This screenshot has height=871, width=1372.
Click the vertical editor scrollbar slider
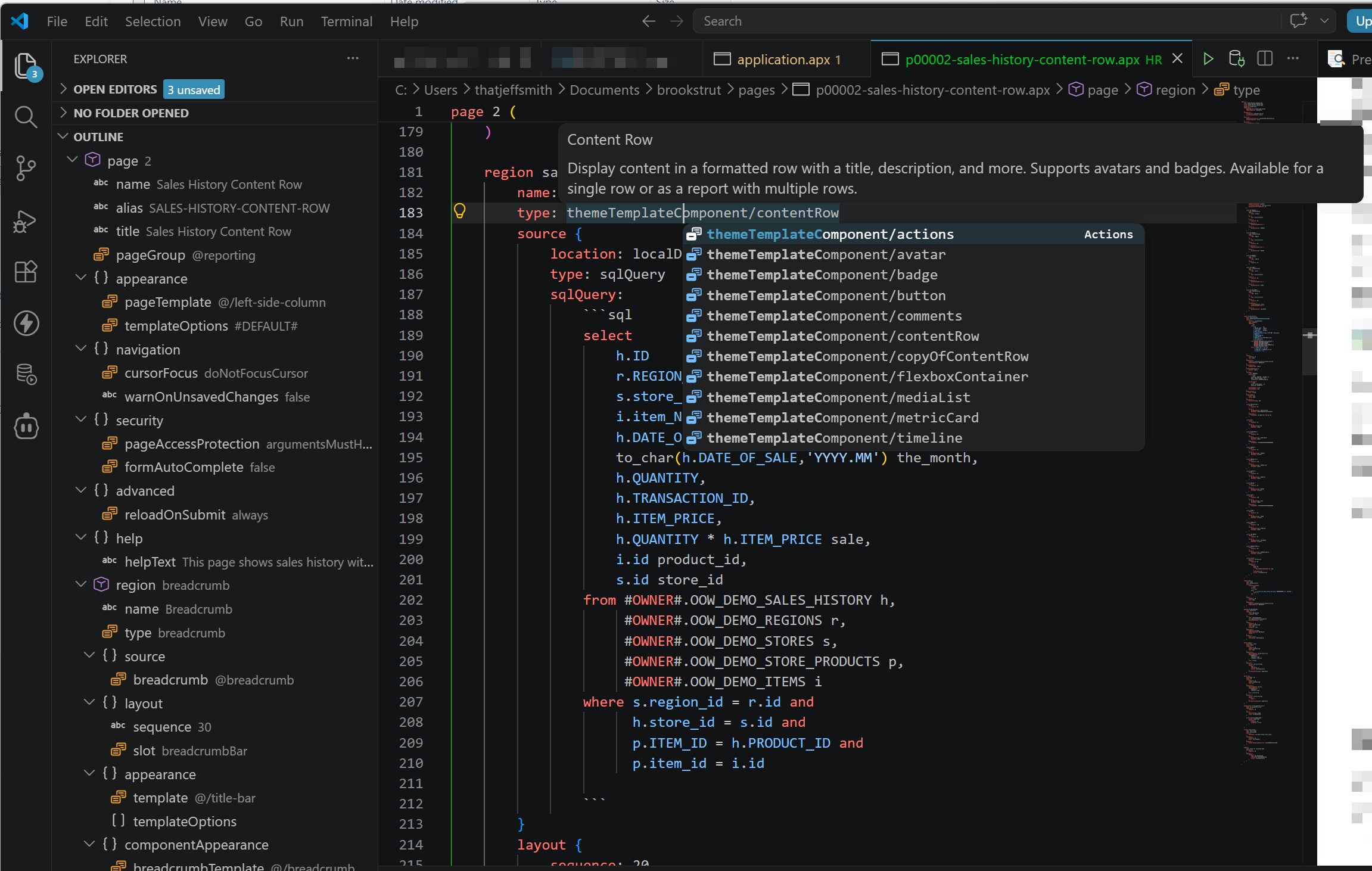1309,351
